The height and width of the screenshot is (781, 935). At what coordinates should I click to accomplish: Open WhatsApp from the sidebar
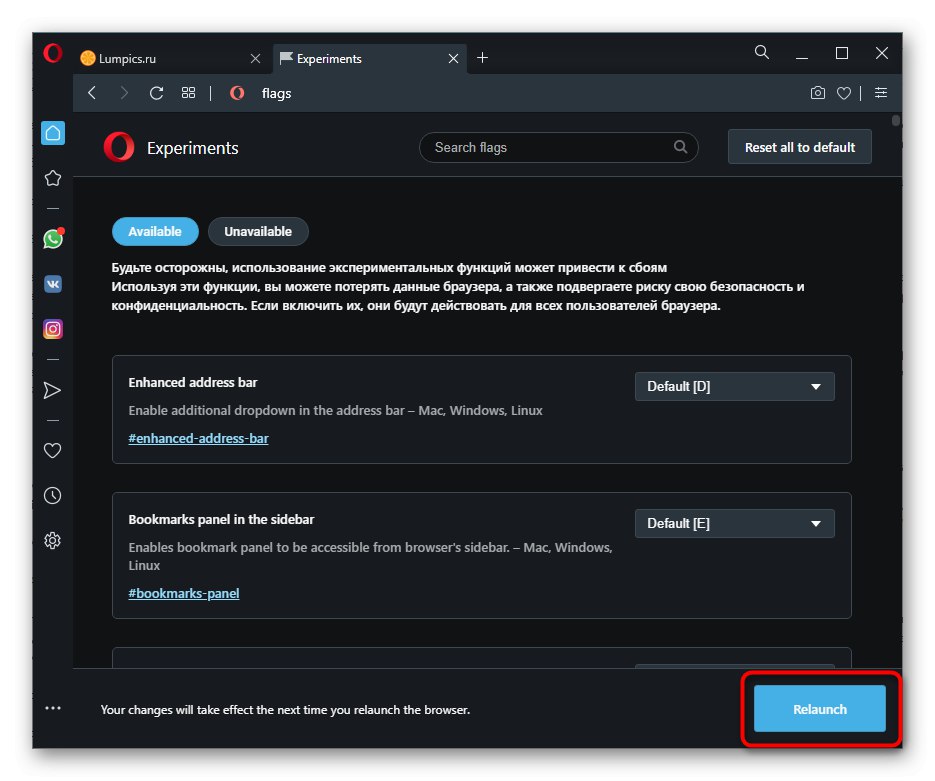[x=53, y=239]
